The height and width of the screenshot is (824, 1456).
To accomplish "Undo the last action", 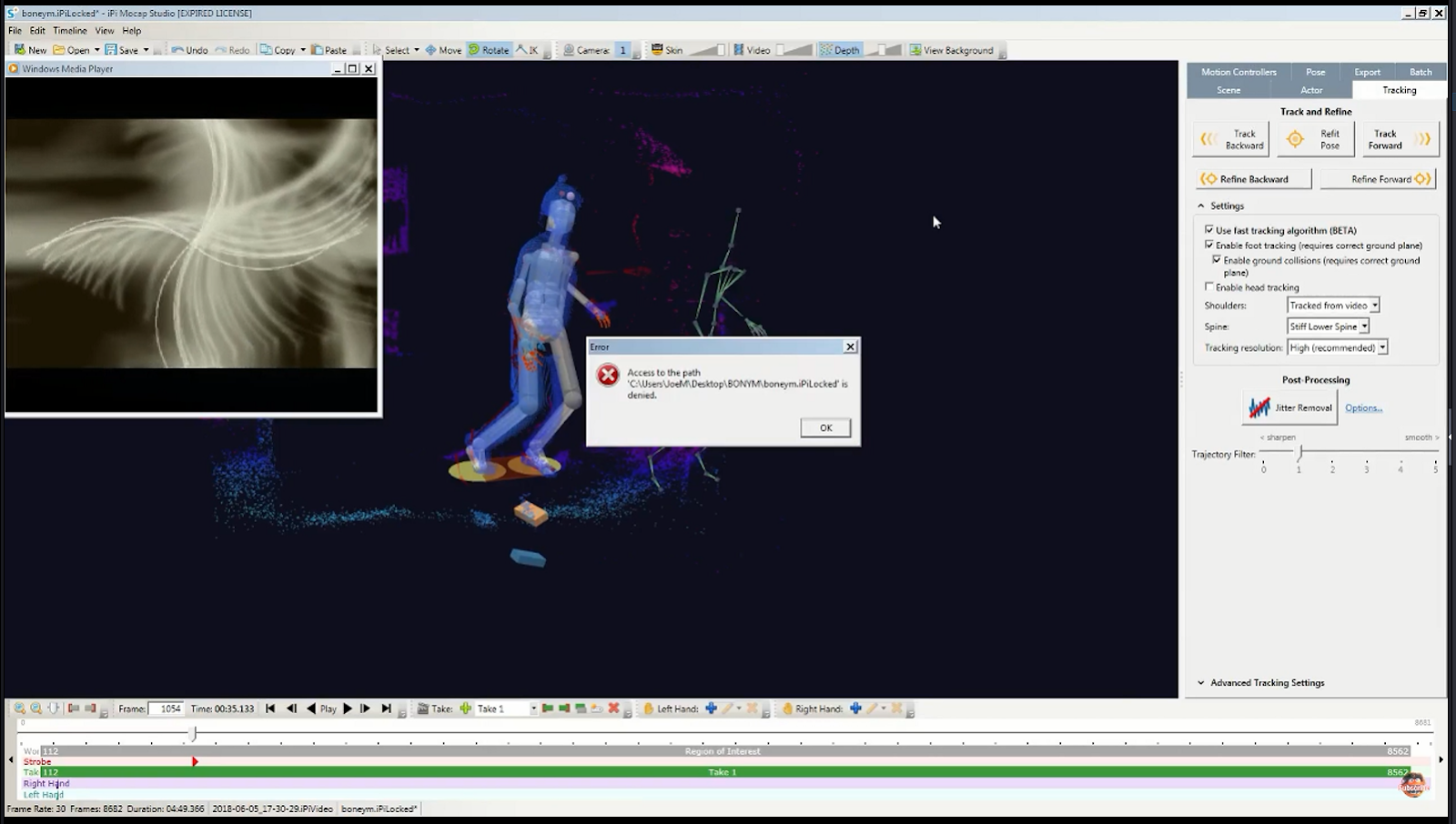I will [189, 50].
